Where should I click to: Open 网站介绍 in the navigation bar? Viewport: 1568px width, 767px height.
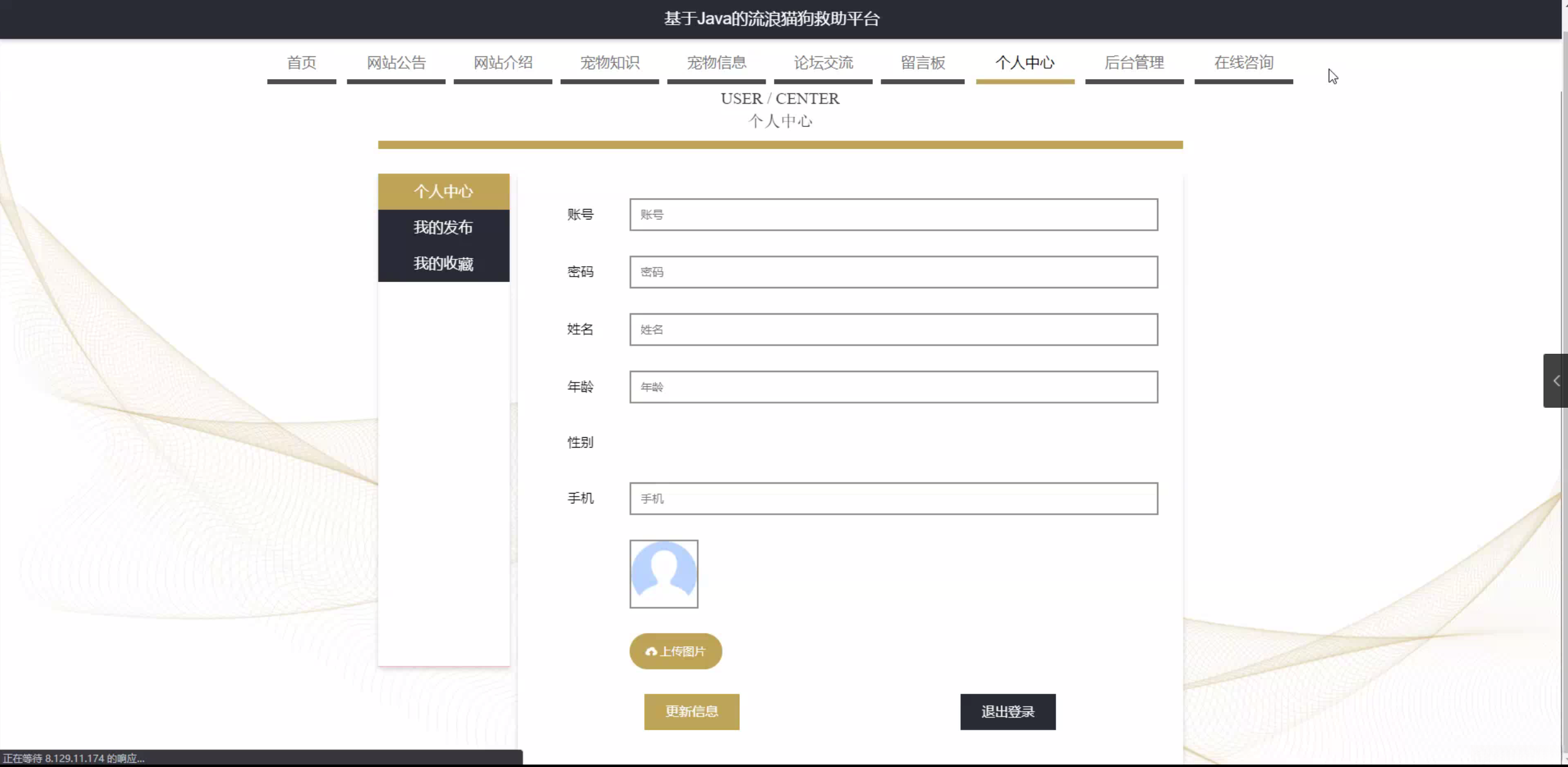(502, 63)
